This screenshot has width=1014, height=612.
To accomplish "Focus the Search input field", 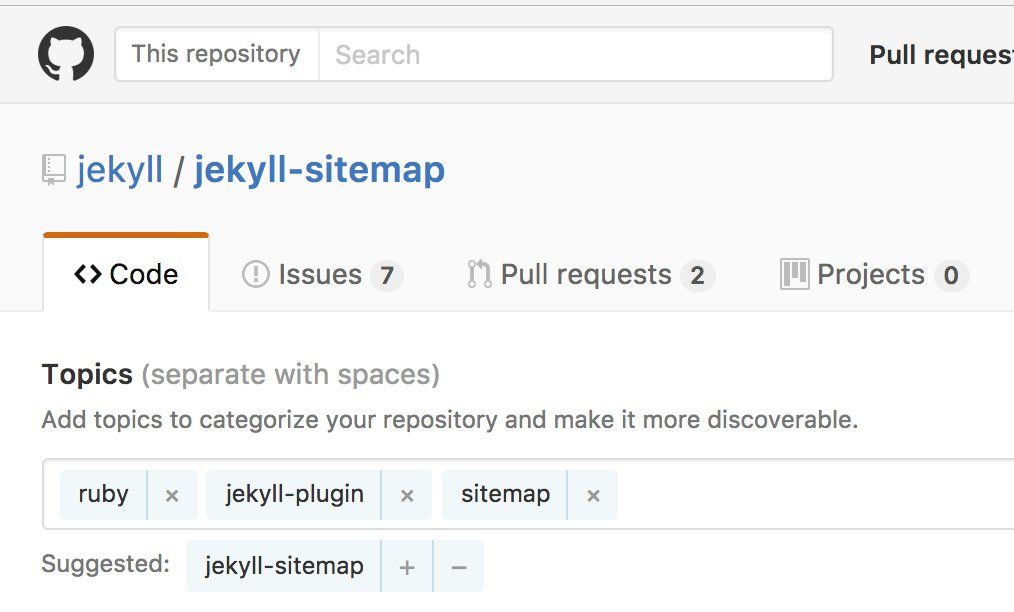I will (575, 54).
